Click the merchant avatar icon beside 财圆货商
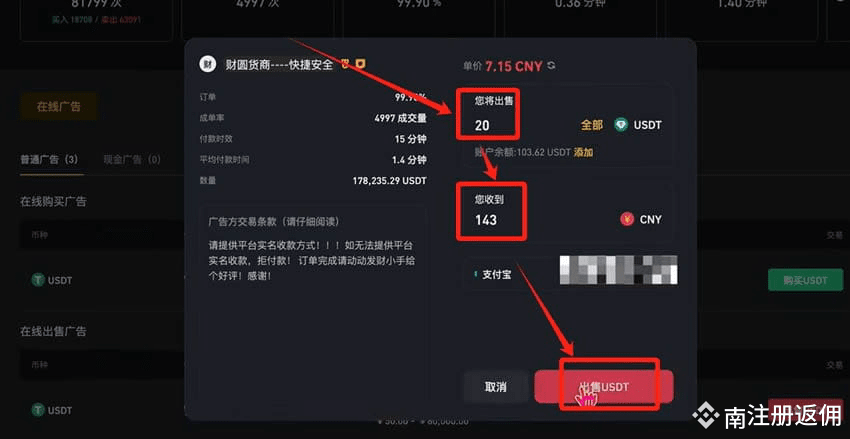 (207, 64)
